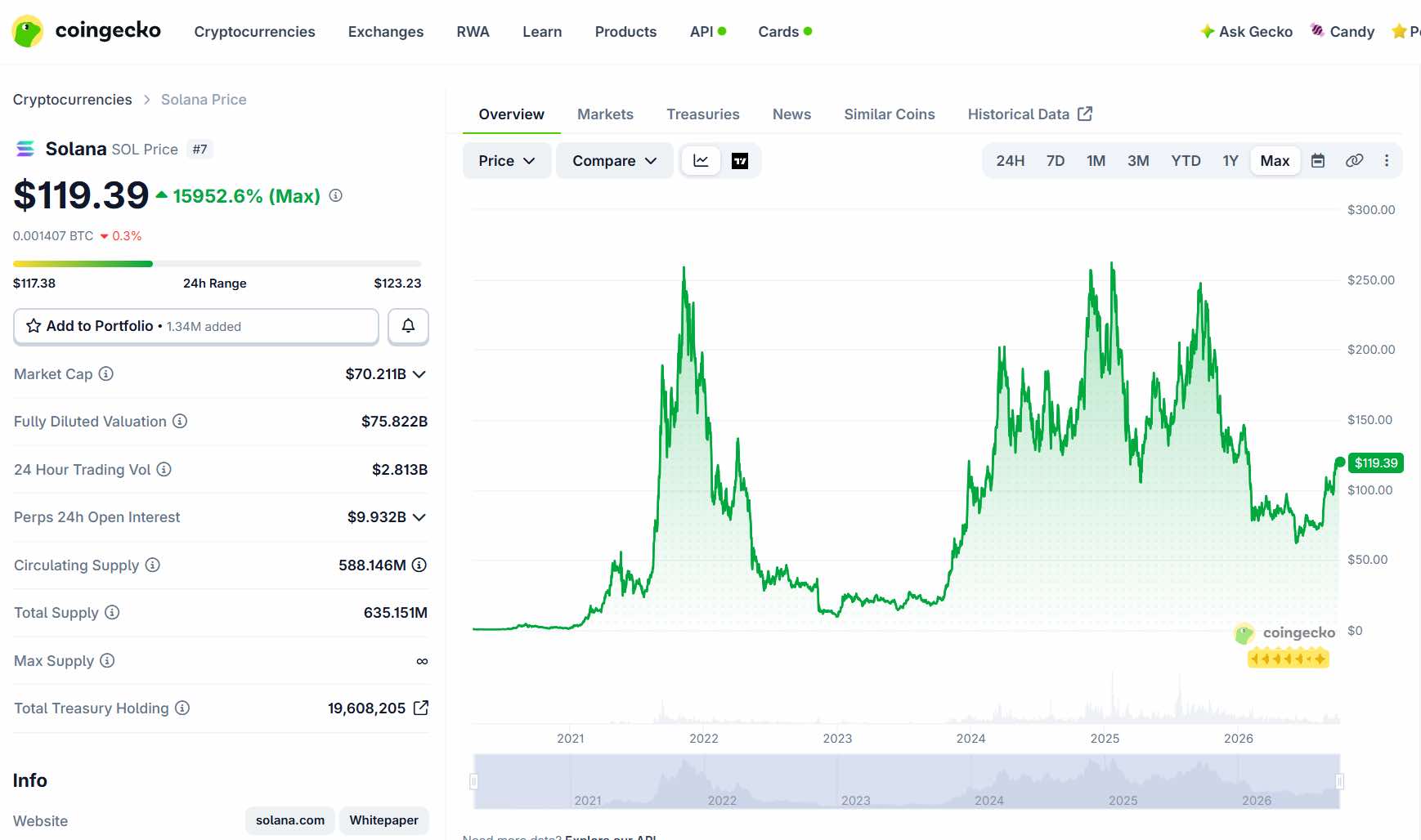Click the CoinGecko logo
Screen dimensions: 1421x840
click(x=87, y=31)
